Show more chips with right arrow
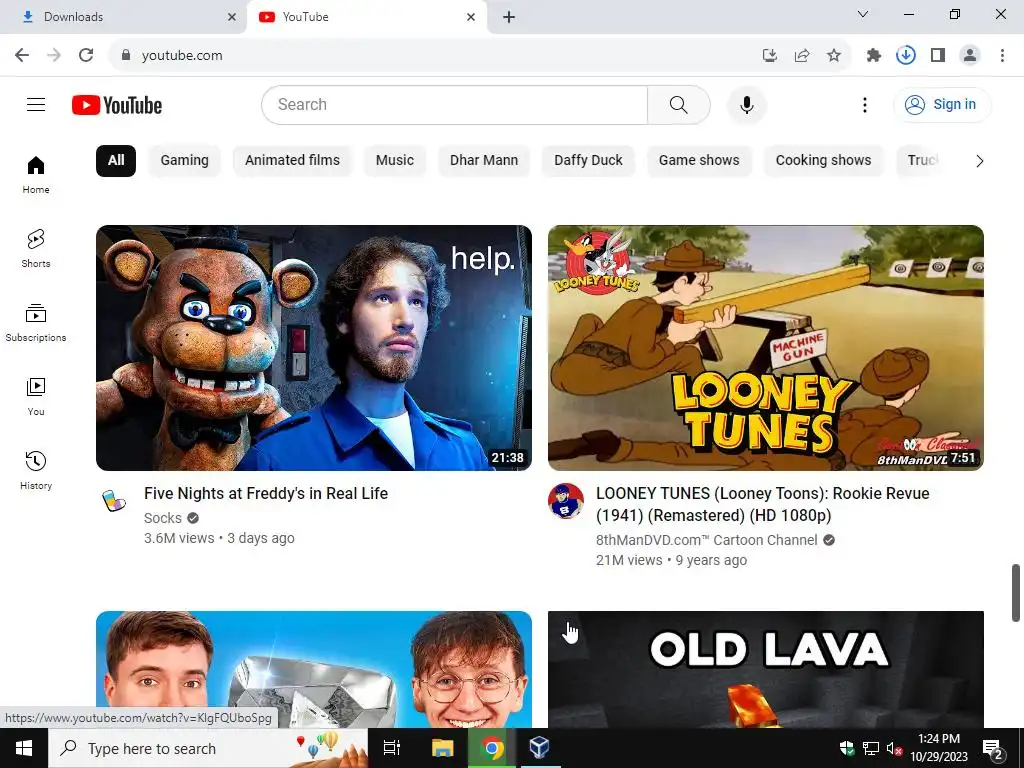This screenshot has width=1024, height=768. pyautogui.click(x=979, y=161)
